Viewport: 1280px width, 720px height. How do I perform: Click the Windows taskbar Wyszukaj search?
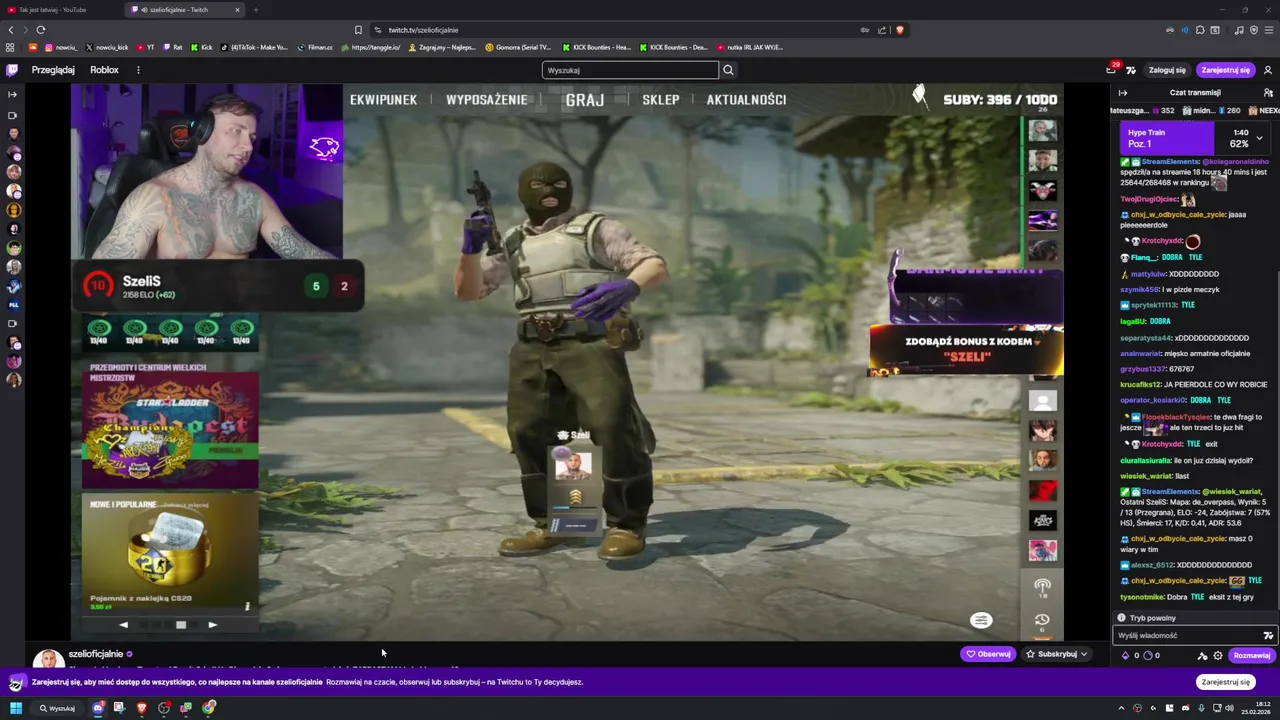(57, 708)
